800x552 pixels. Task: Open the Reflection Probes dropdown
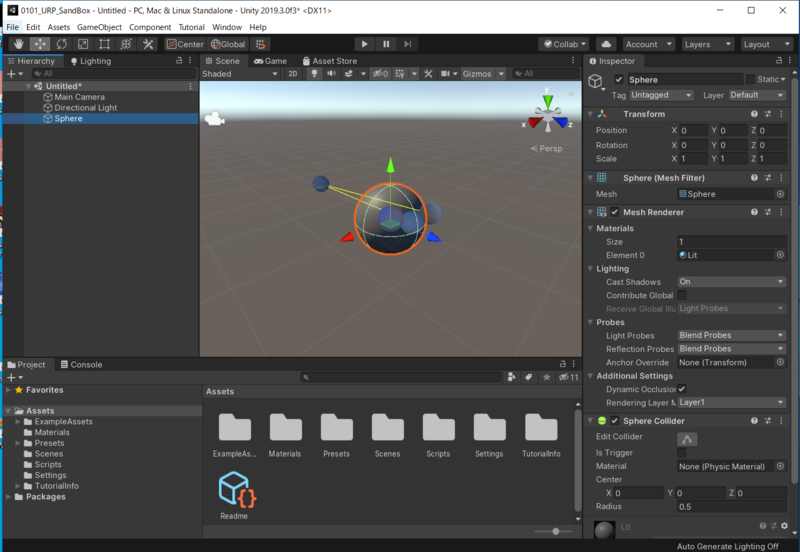click(x=731, y=348)
